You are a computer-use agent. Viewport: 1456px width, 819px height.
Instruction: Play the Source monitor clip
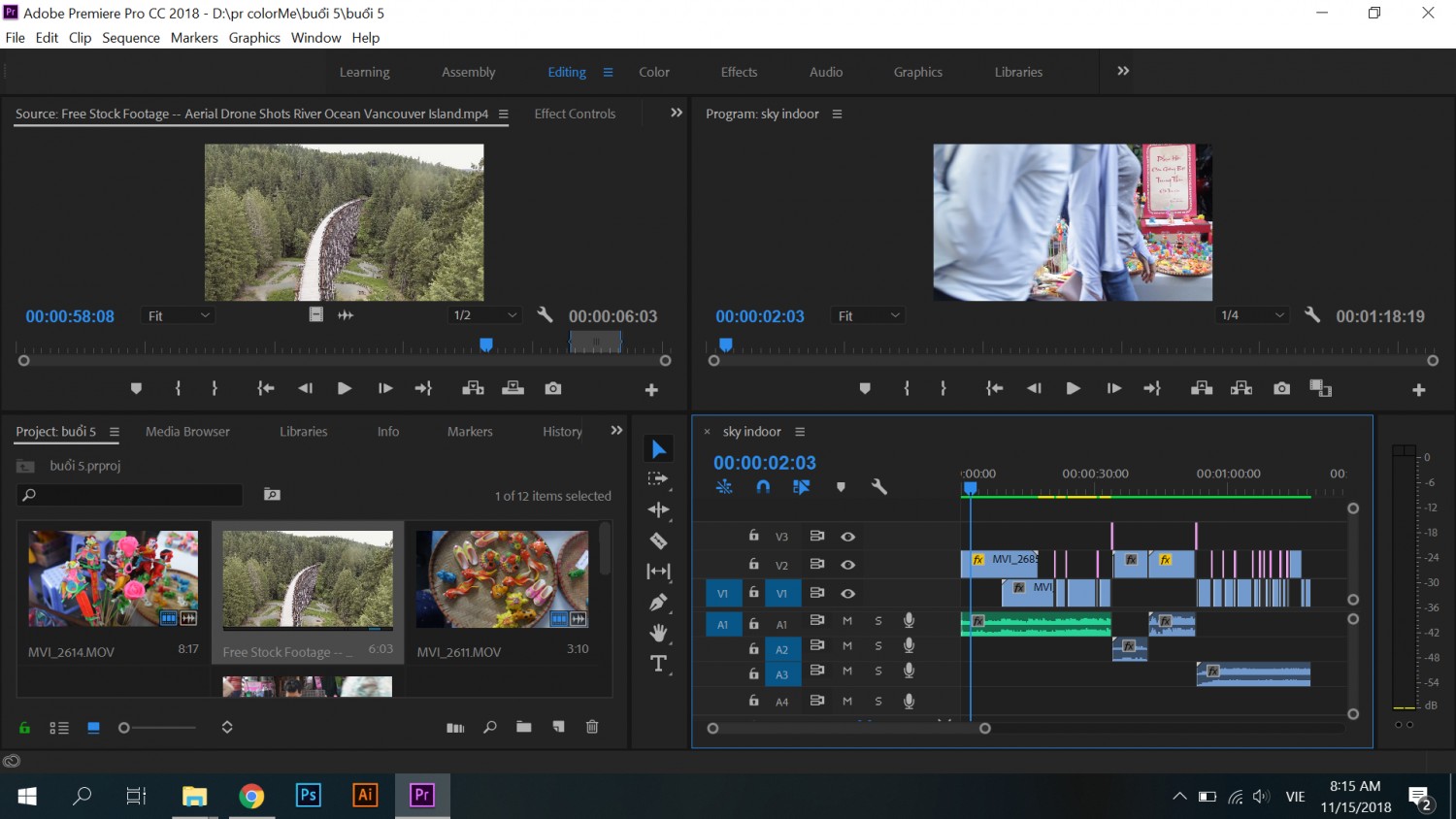[344, 388]
